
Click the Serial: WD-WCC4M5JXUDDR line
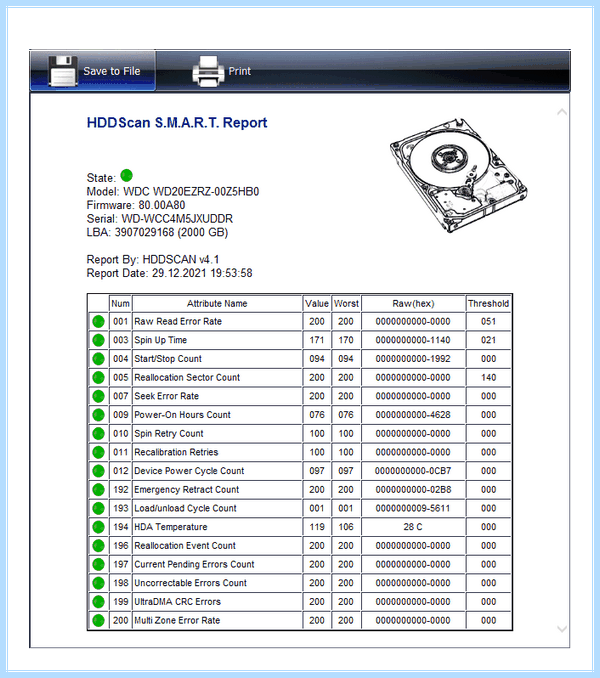click(x=160, y=219)
